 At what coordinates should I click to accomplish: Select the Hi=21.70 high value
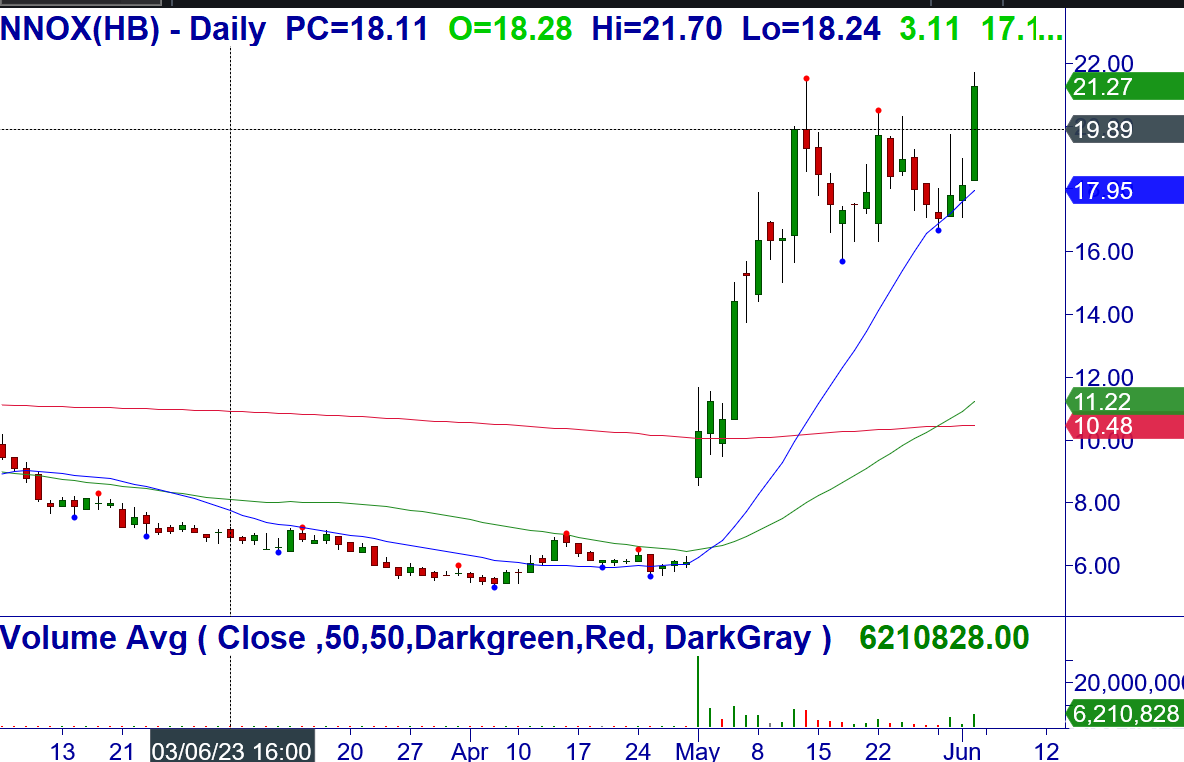click(656, 29)
